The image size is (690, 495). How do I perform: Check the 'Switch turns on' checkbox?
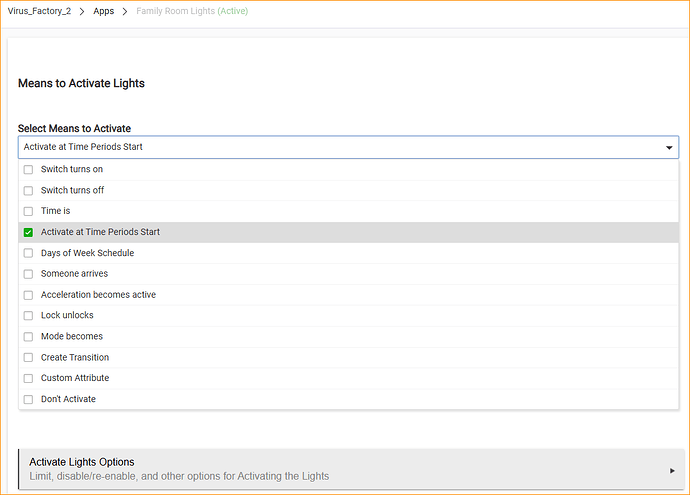(x=28, y=170)
